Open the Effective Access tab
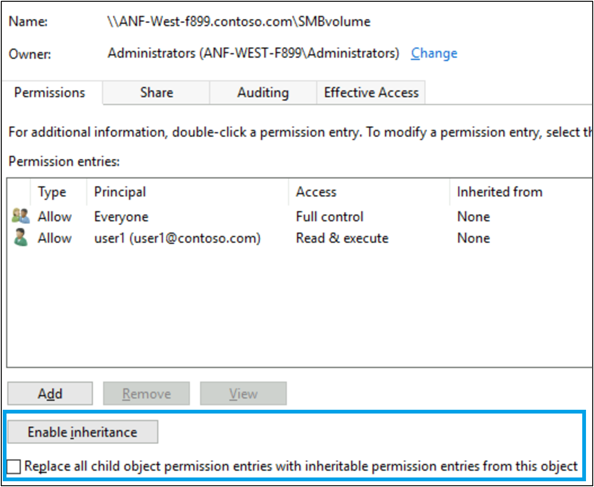The width and height of the screenshot is (594, 487). click(371, 92)
